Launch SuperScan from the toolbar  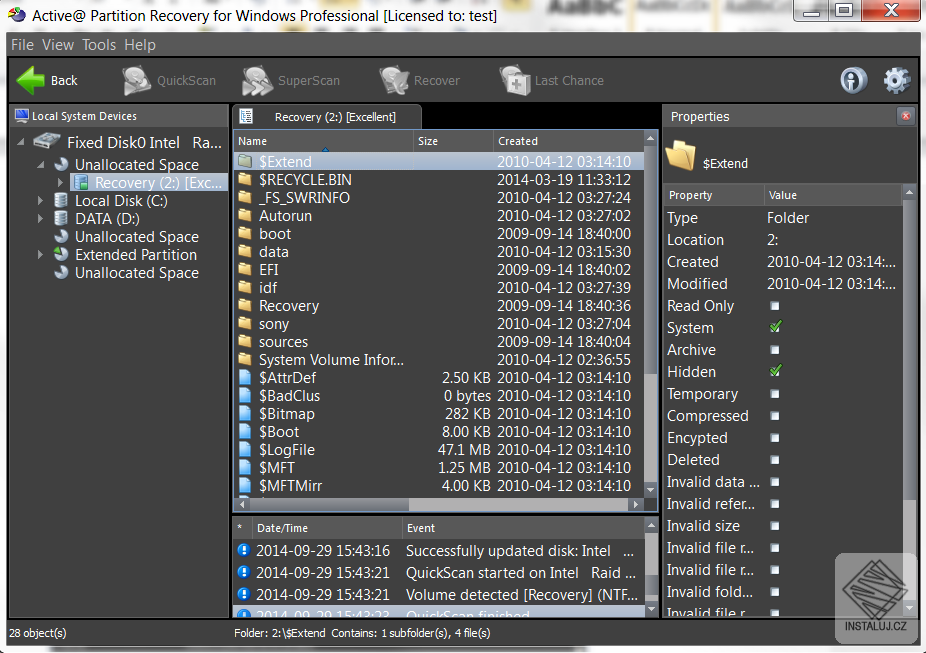click(x=291, y=81)
